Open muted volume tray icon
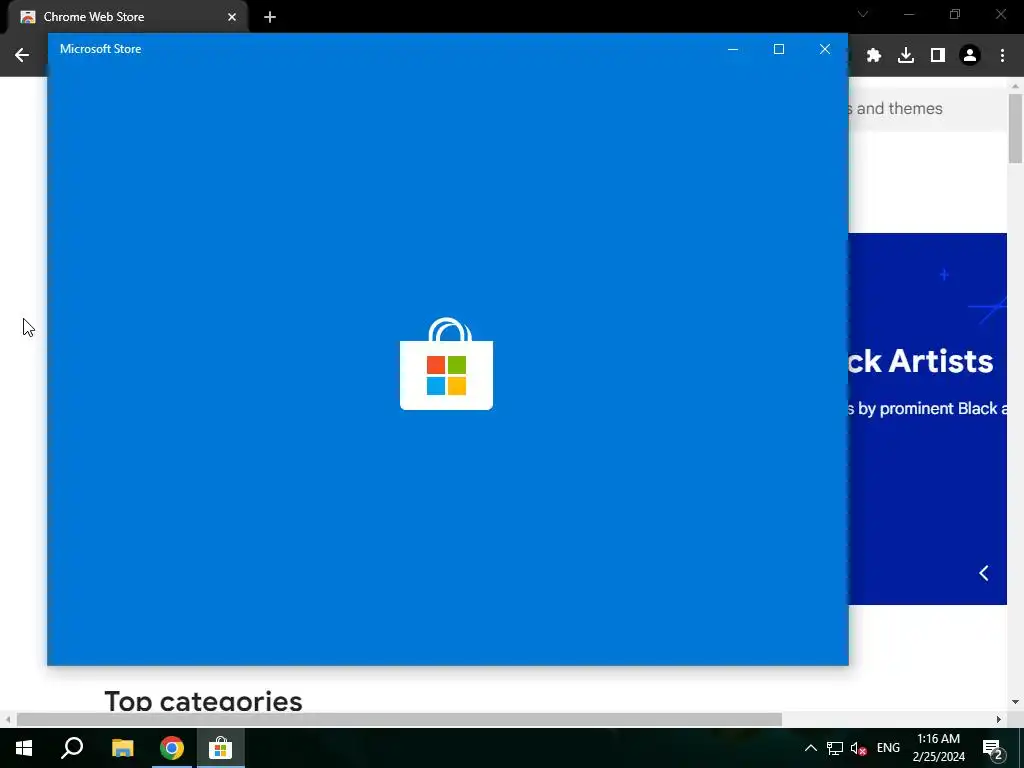Viewport: 1024px width, 768px height. pos(859,748)
